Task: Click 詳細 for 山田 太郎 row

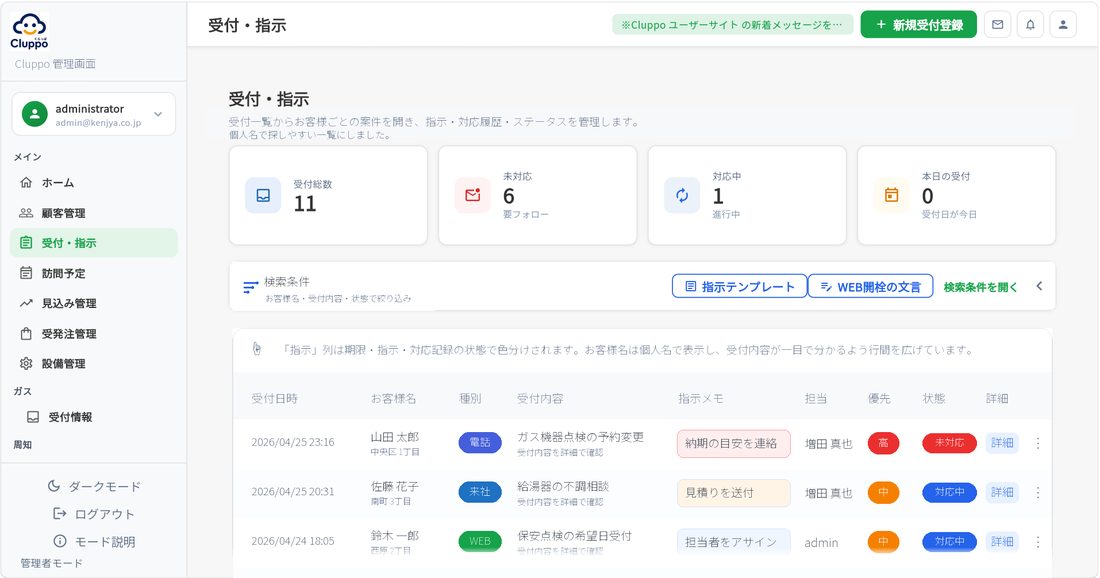Action: pos(1002,443)
